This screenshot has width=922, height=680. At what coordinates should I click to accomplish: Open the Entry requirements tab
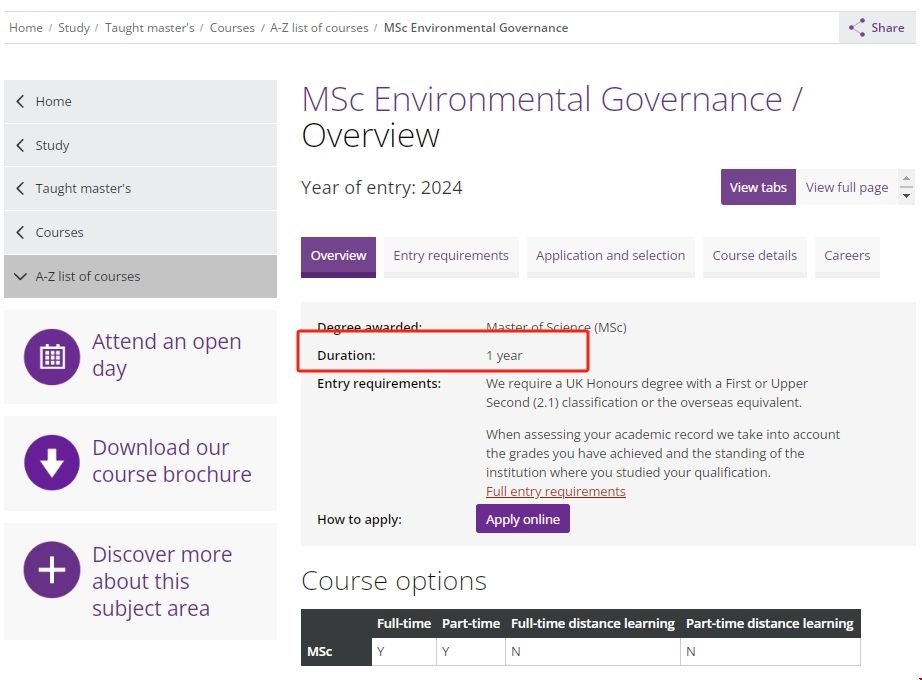pos(451,256)
